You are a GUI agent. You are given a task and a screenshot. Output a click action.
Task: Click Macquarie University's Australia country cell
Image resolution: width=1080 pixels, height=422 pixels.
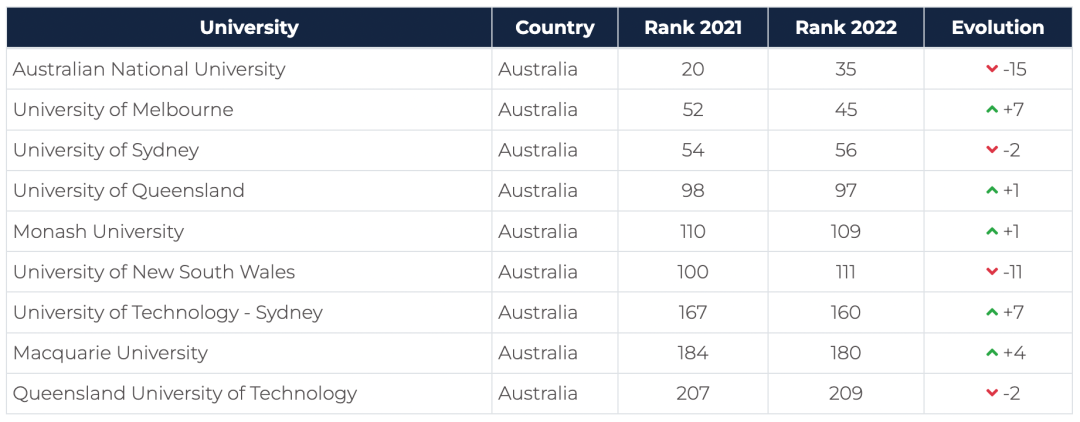[x=538, y=353]
